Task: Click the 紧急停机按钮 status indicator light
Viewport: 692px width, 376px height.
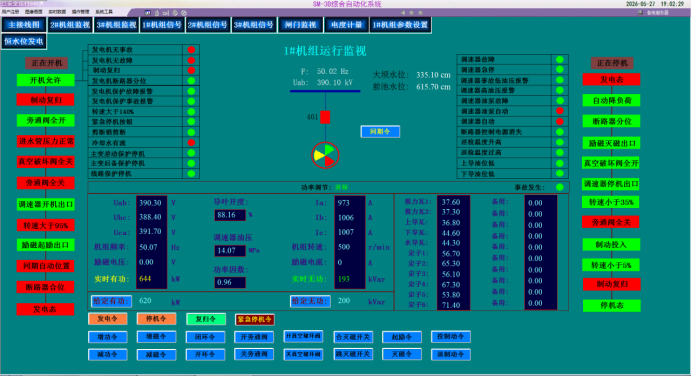Action: tap(191, 122)
